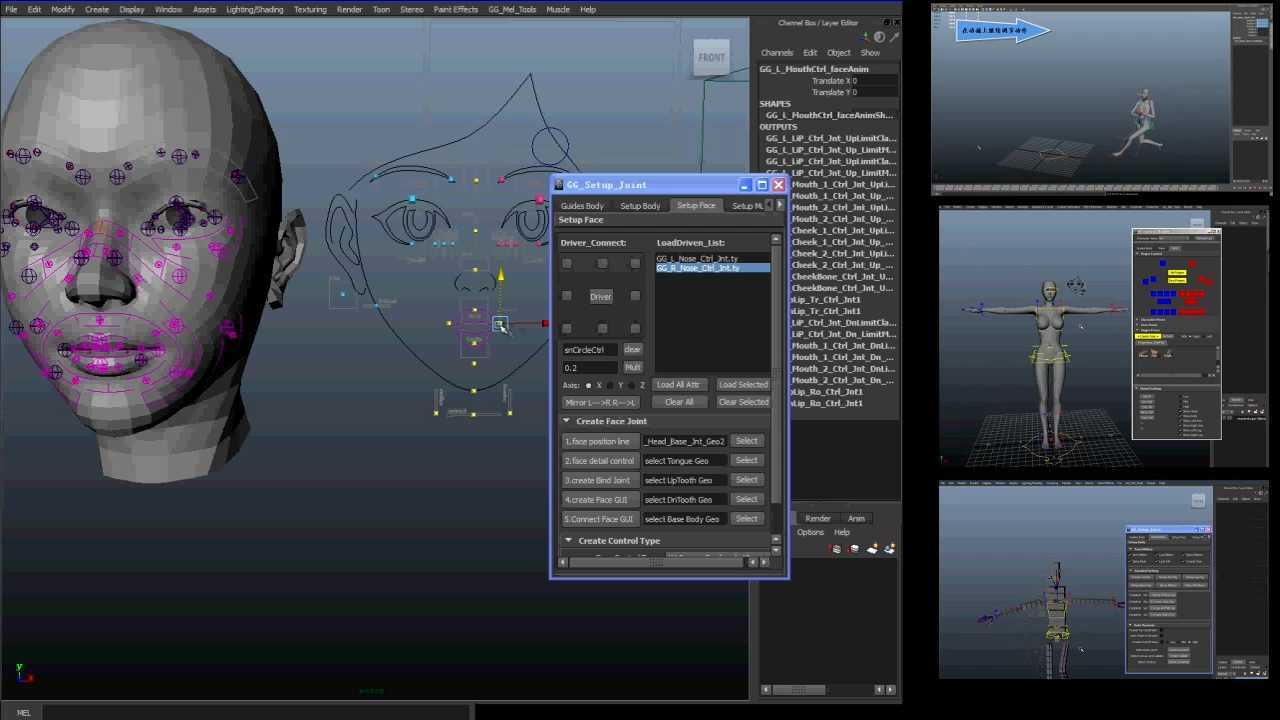Click the clear button beside snCircleCtrl

point(632,349)
